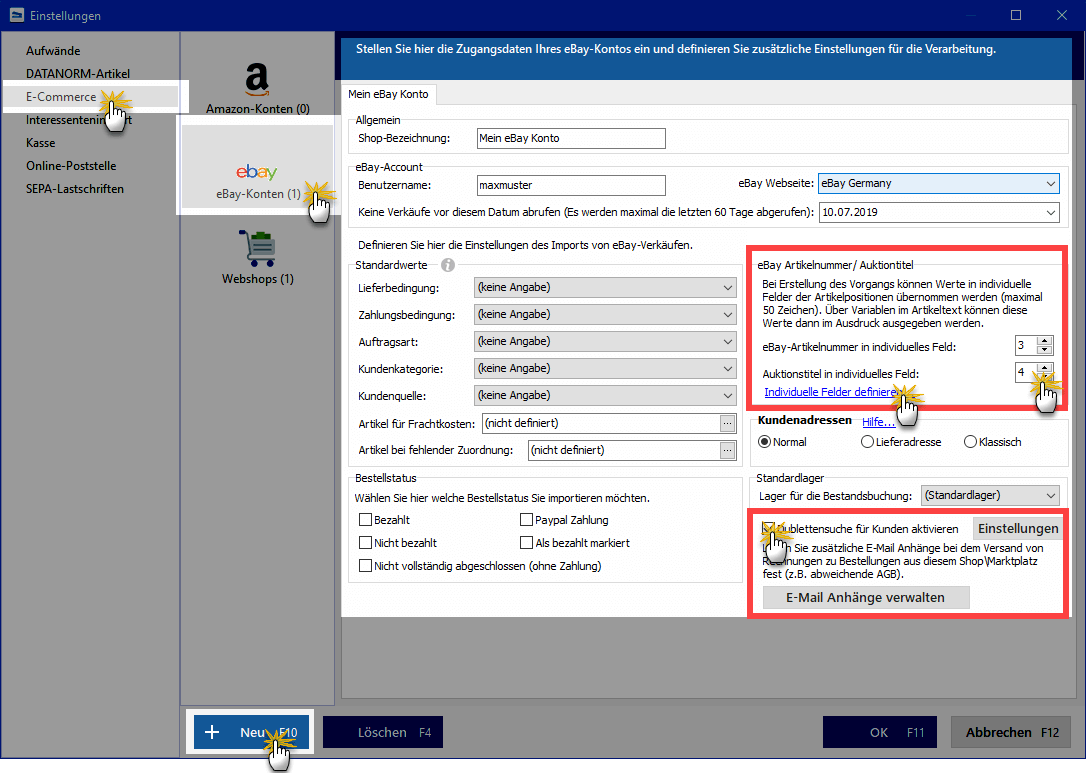
Task: Click the Abbrechen F12 button
Action: point(1011,732)
